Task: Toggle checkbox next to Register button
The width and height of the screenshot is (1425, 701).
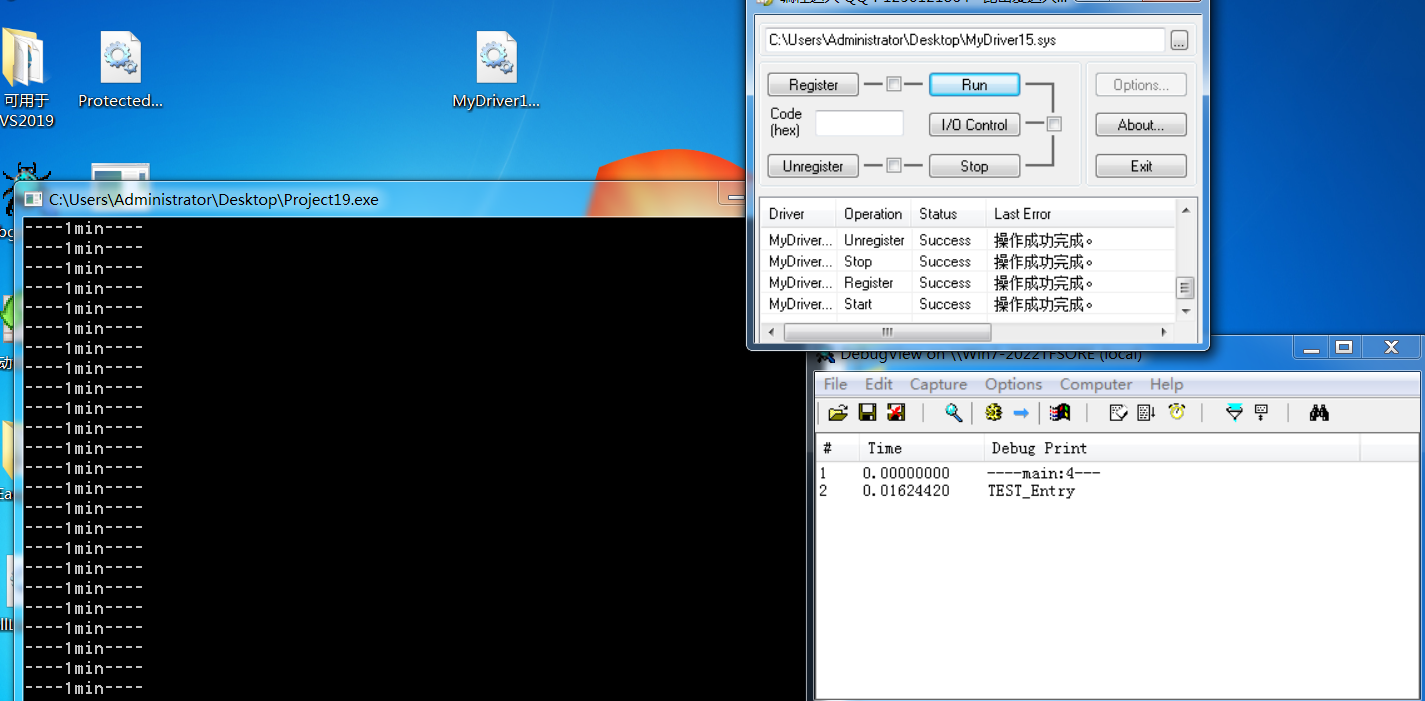Action: click(x=894, y=85)
